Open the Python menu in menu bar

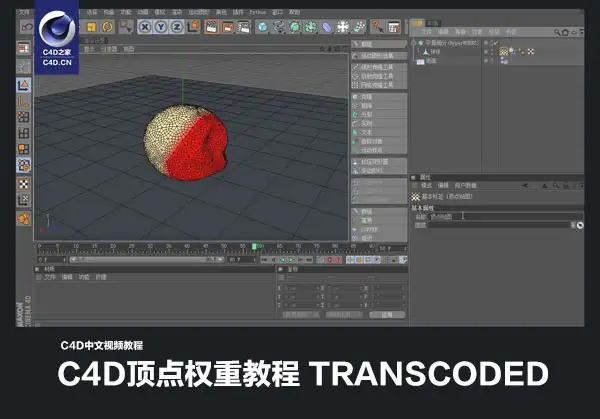(258, 12)
